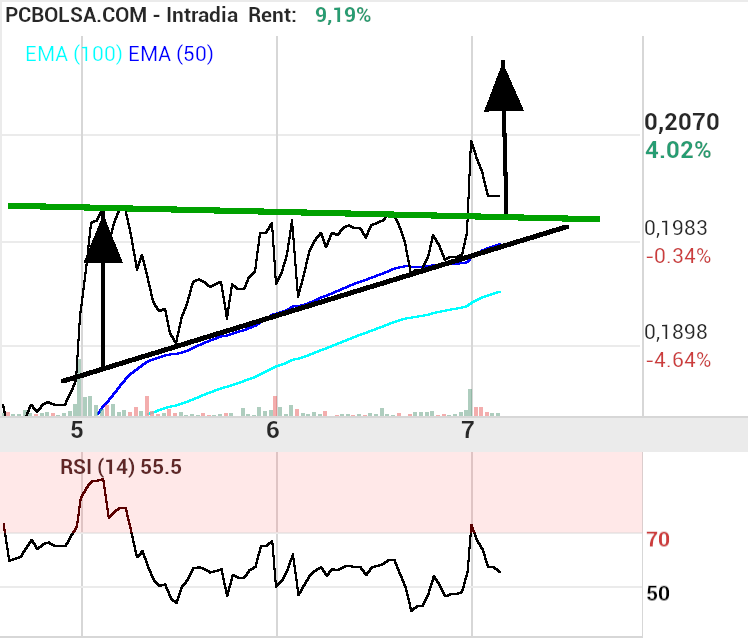Click the RSI 50 level label
Viewport: 748px width, 638px height.
658,593
